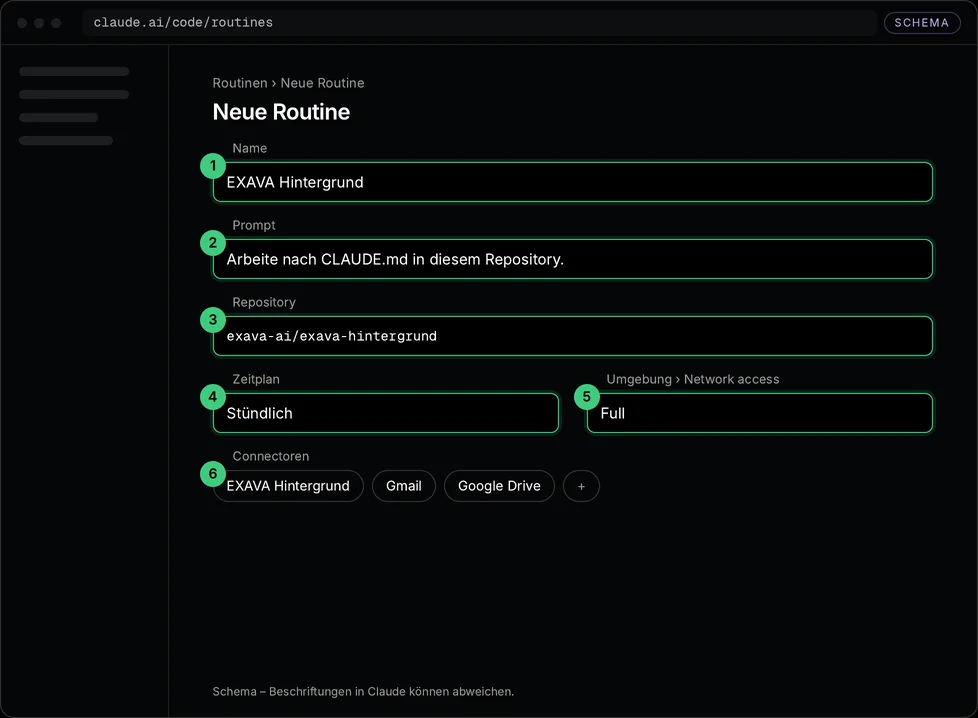Click the Prompt field mentioning CLAUDE.md
978x718 pixels.
pyautogui.click(x=573, y=259)
